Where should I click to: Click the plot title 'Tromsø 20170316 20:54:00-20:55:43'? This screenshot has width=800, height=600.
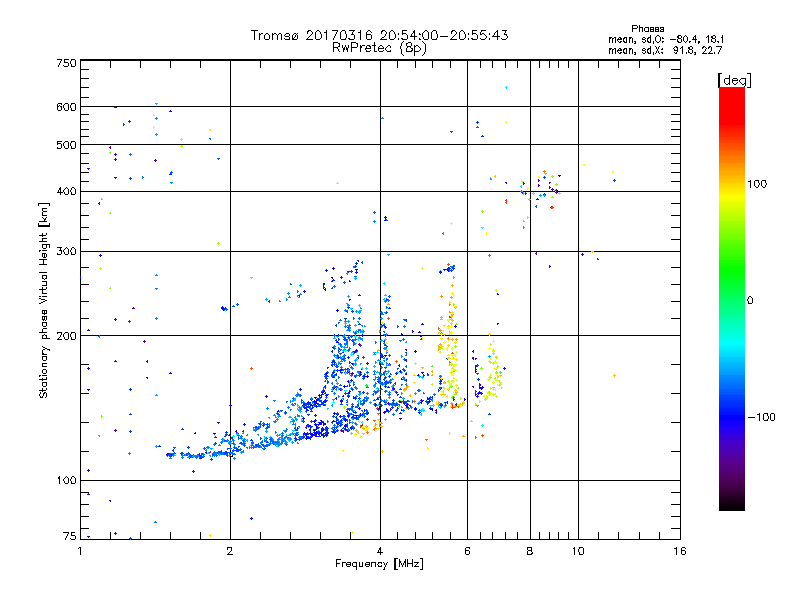380,35
